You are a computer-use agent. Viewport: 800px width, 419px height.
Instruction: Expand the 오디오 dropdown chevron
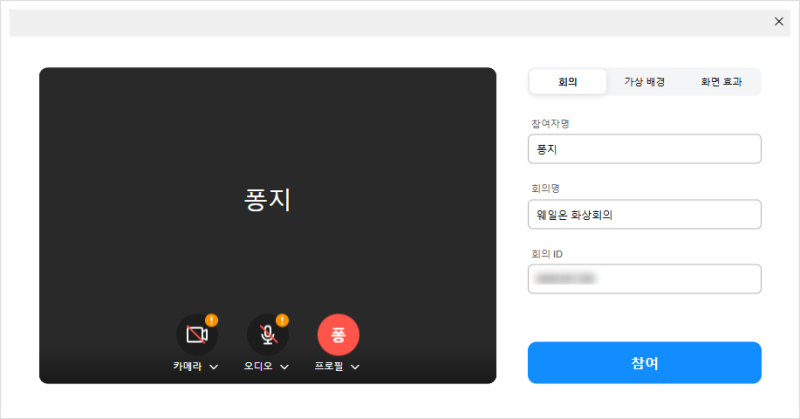pyautogui.click(x=285, y=367)
